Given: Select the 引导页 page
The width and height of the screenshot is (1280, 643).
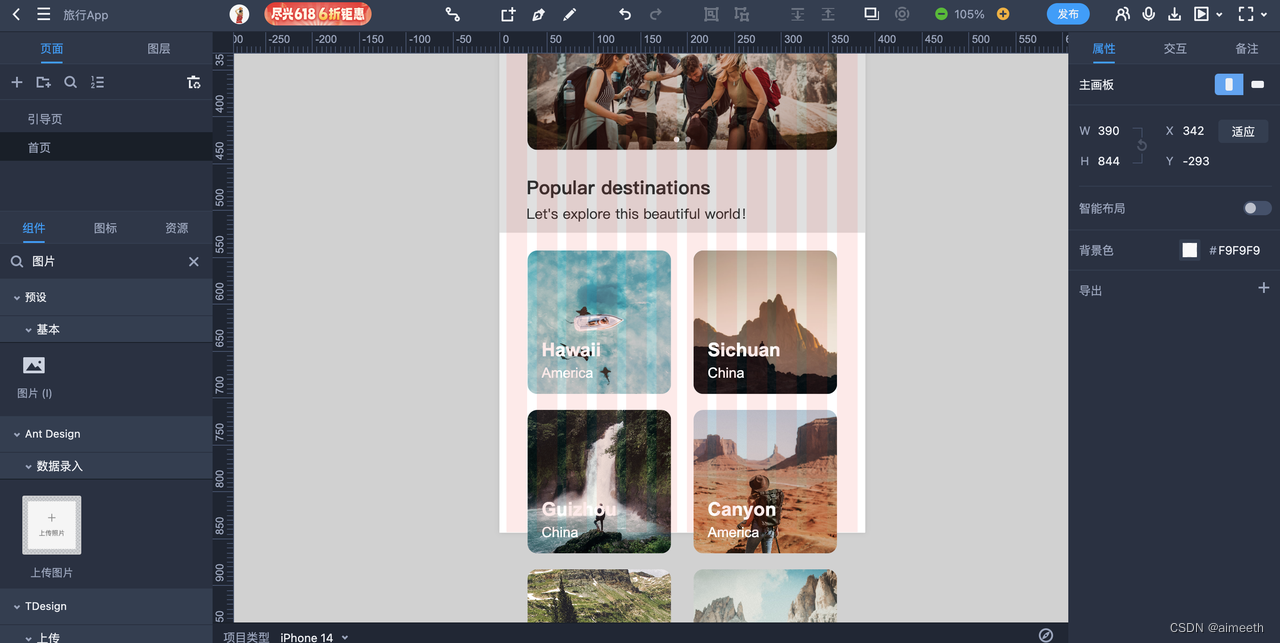Looking at the screenshot, I should pyautogui.click(x=106, y=119).
